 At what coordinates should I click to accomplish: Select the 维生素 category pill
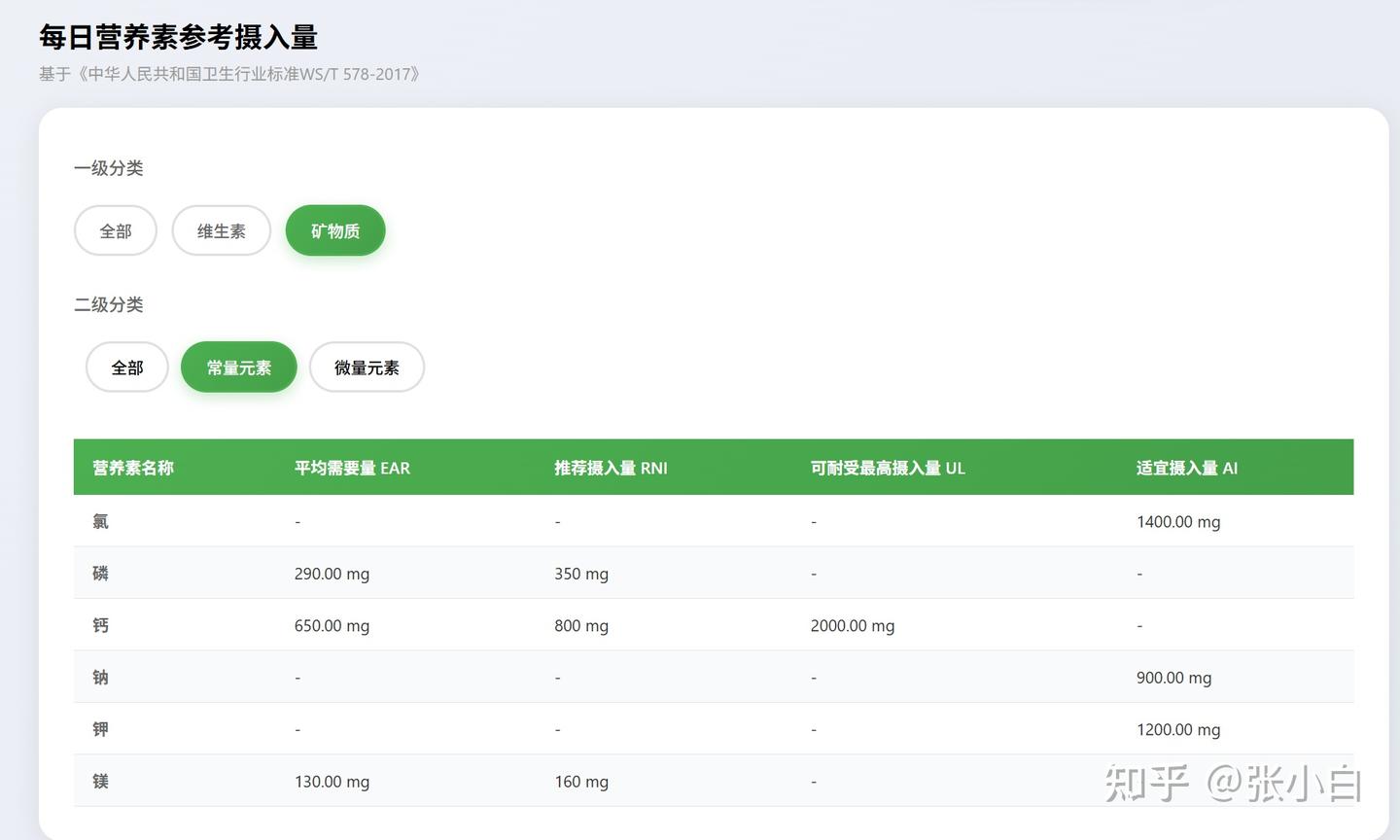click(x=222, y=230)
